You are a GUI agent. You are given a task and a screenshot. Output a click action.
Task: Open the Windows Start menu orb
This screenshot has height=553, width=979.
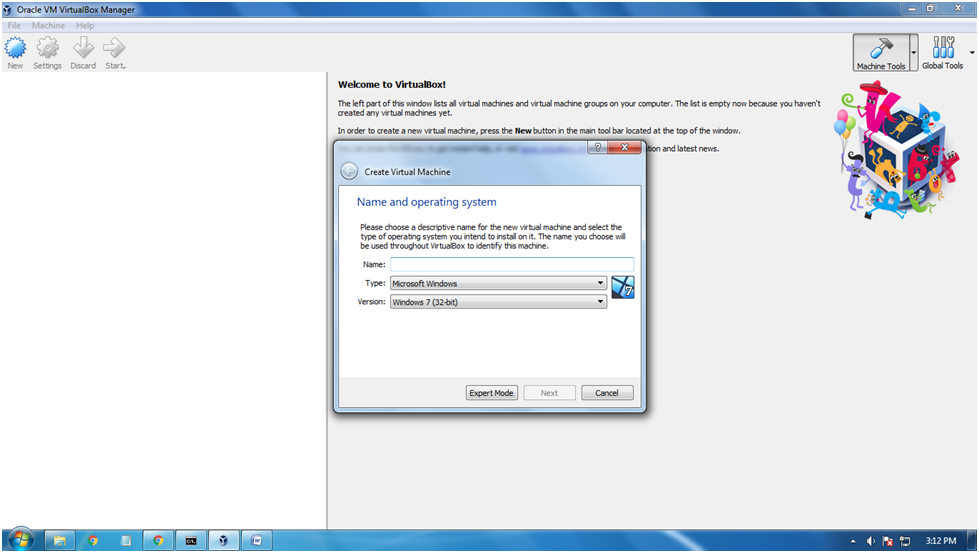21,540
